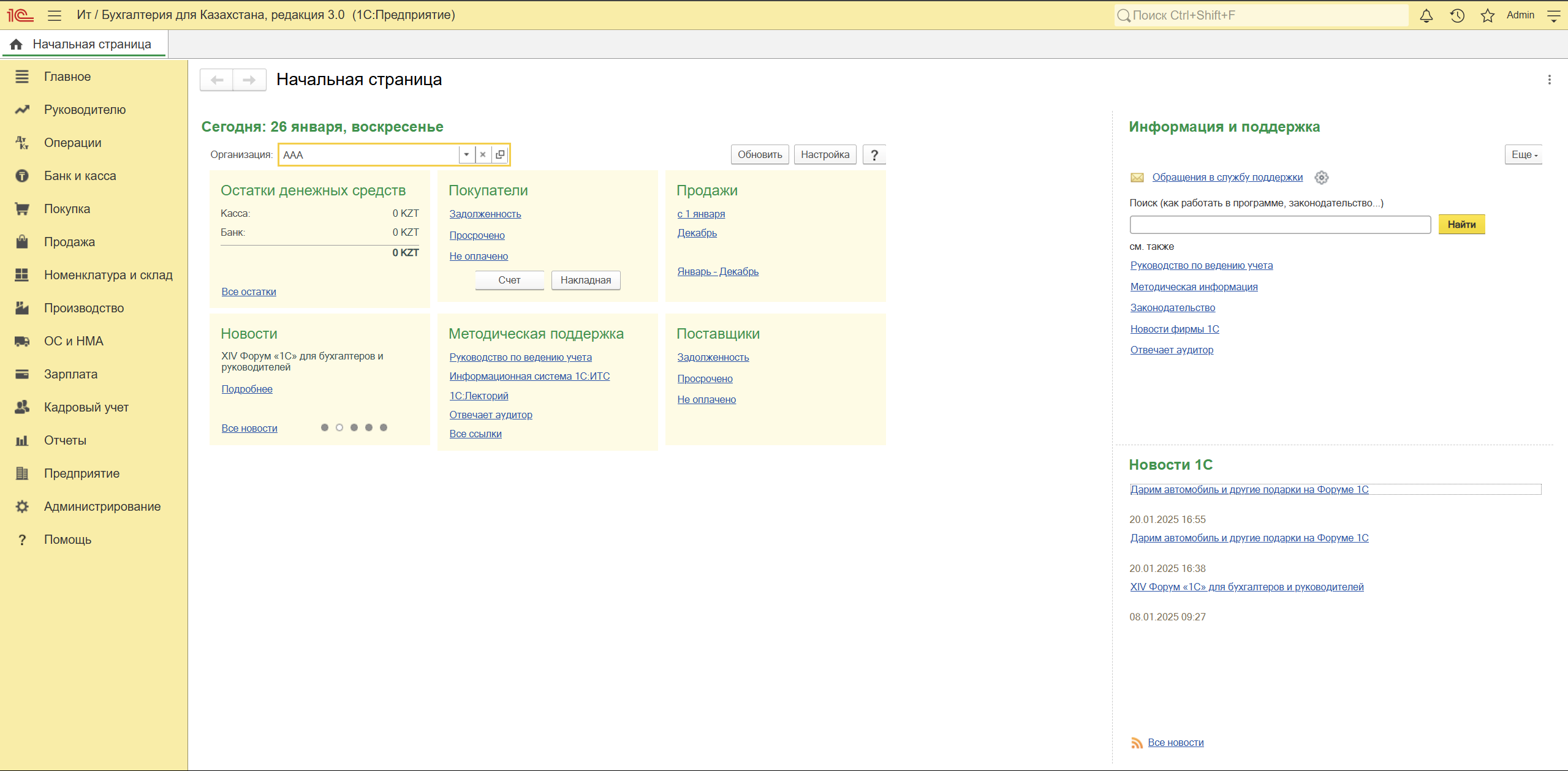Expand the Еще dropdown menu
The image size is (1568, 771).
[1524, 155]
